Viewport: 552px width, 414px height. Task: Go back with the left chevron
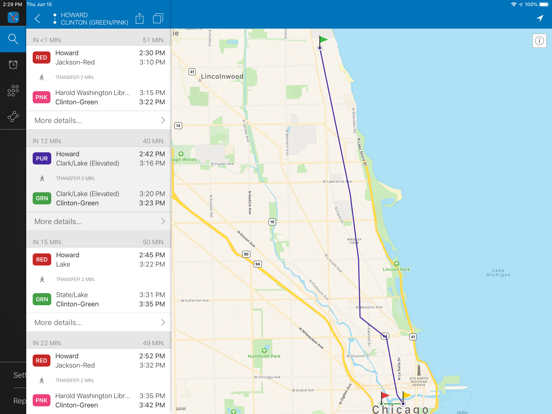(38, 18)
